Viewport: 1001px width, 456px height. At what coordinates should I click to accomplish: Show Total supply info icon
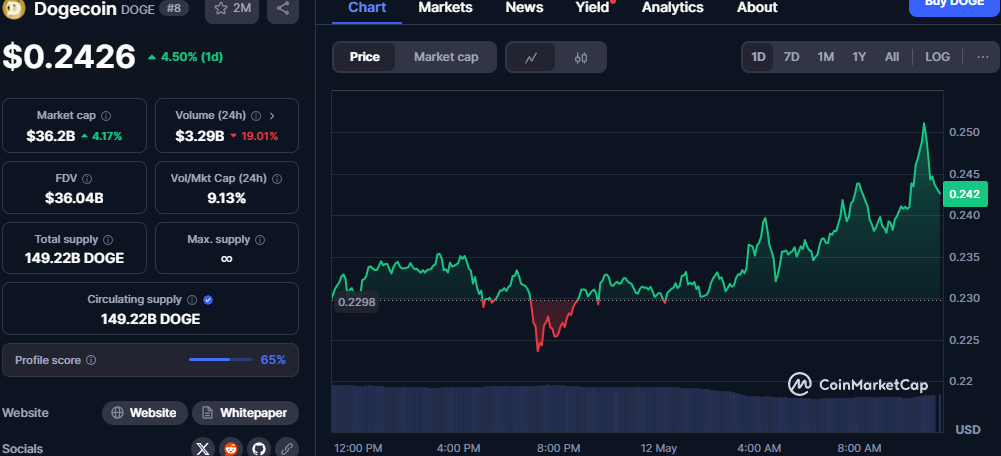108,239
